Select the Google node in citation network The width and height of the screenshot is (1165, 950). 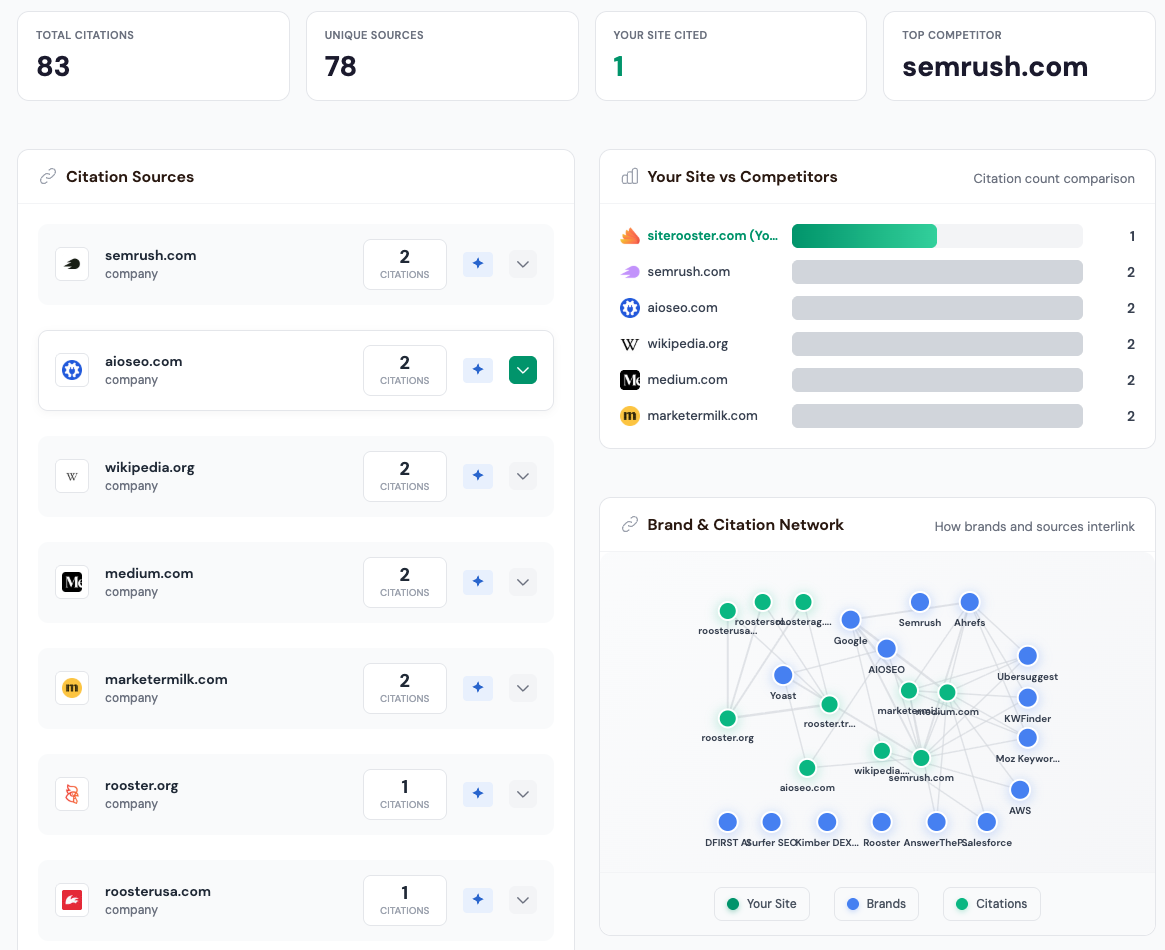tap(851, 620)
